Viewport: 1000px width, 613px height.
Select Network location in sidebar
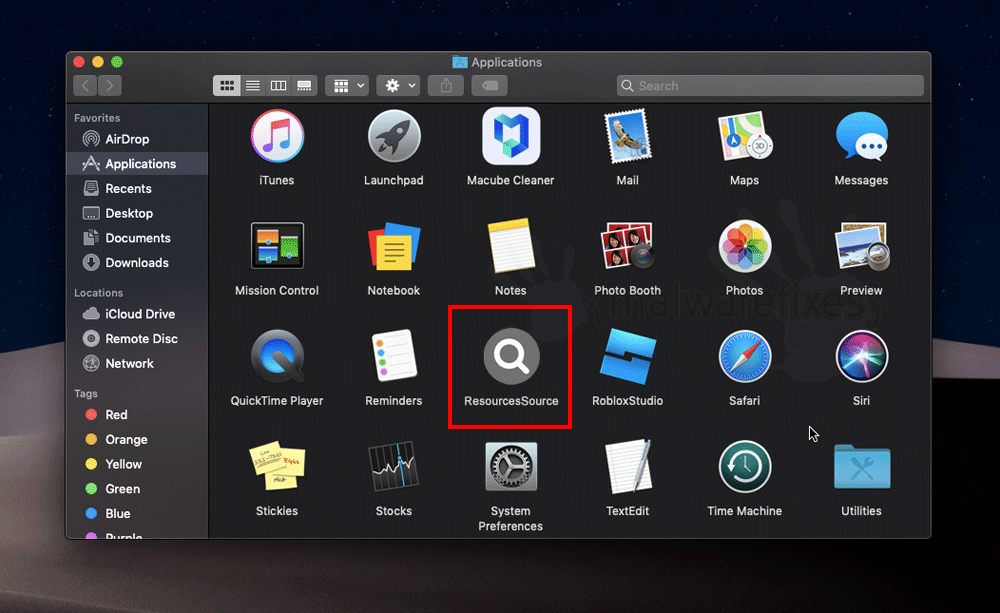[137, 364]
